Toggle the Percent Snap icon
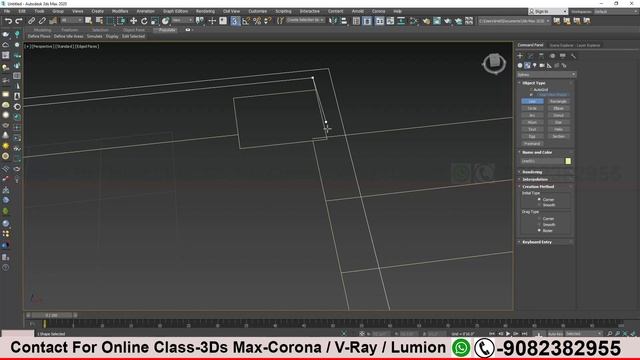The height and width of the screenshot is (360, 640). [x=257, y=21]
